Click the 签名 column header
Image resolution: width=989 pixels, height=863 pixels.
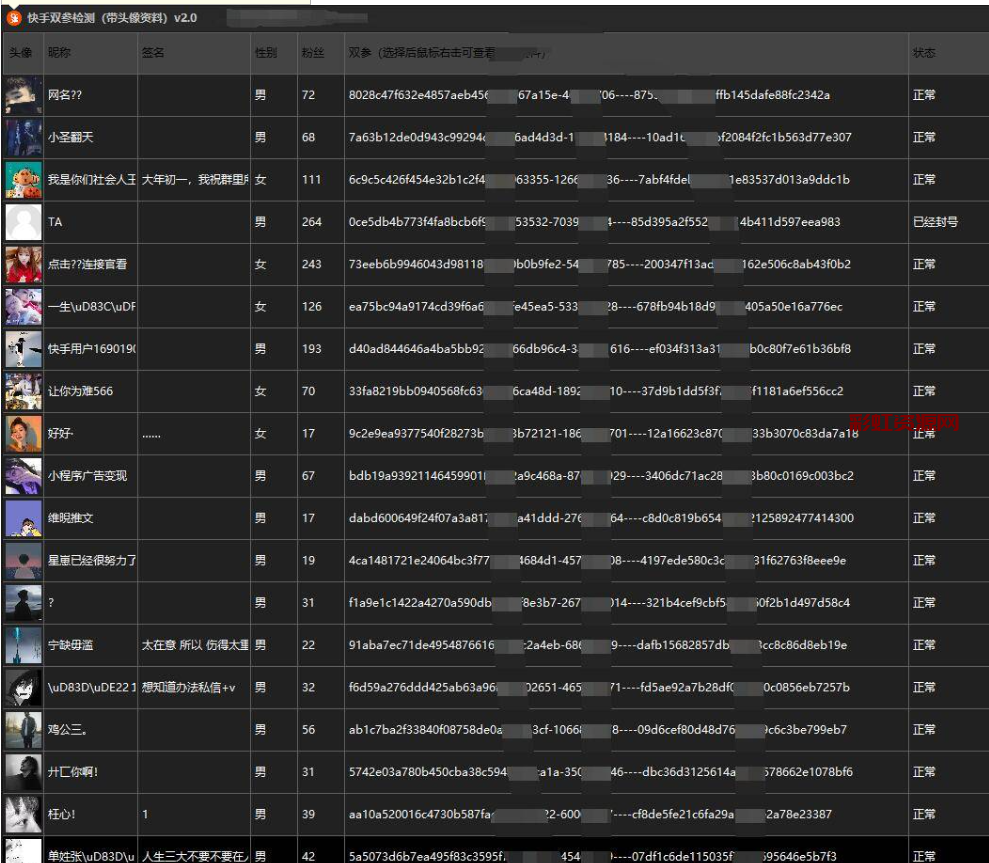point(153,53)
